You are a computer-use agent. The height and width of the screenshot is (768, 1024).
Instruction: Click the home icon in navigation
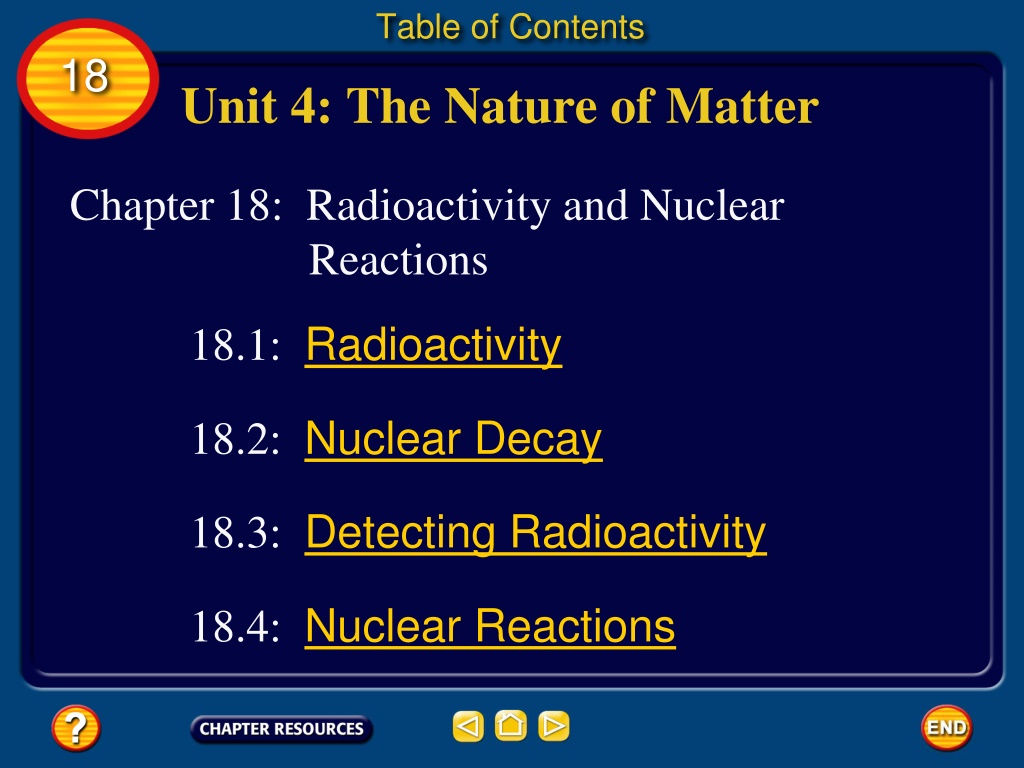(x=511, y=726)
